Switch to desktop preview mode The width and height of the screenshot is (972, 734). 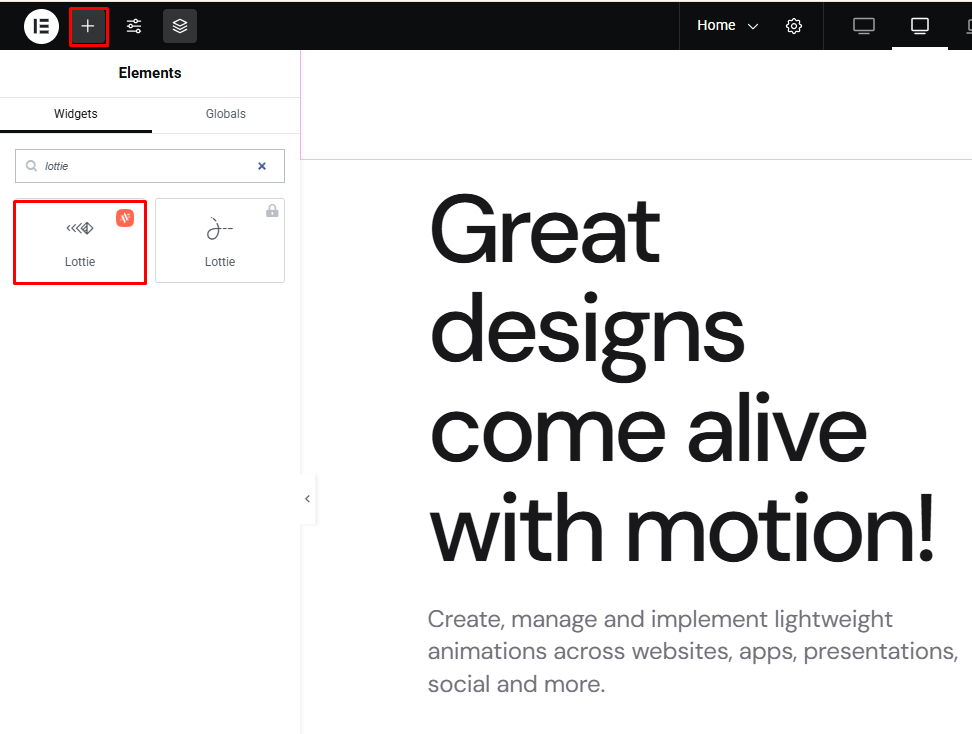click(x=864, y=26)
